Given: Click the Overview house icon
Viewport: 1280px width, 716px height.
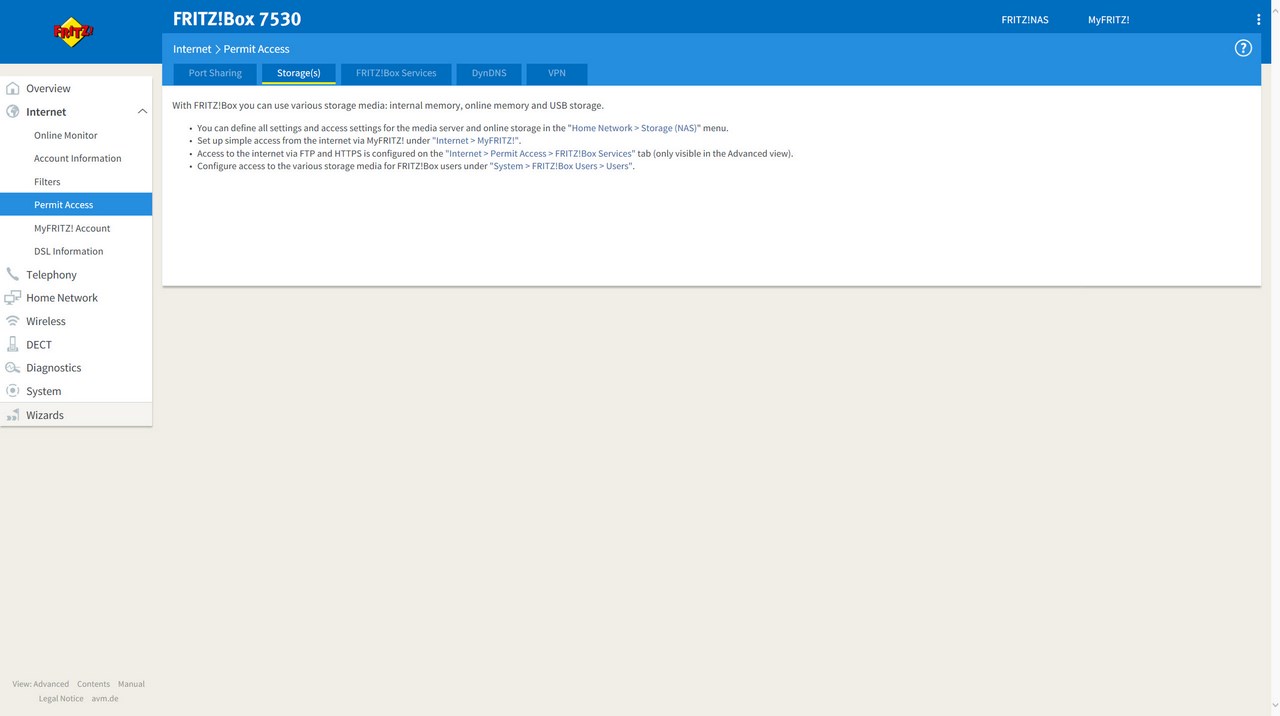Looking at the screenshot, I should point(12,88).
